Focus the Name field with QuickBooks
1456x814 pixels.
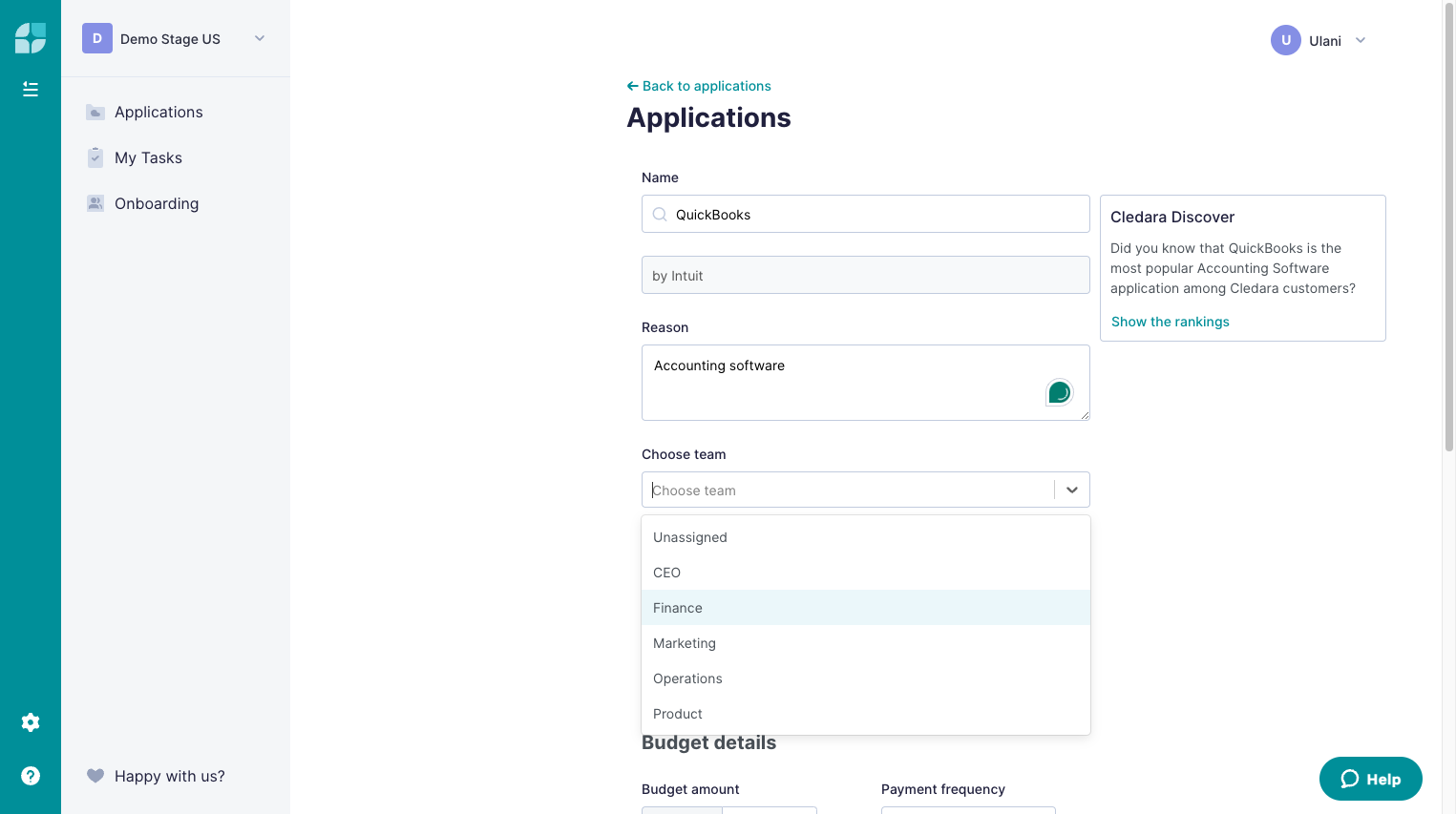point(866,214)
